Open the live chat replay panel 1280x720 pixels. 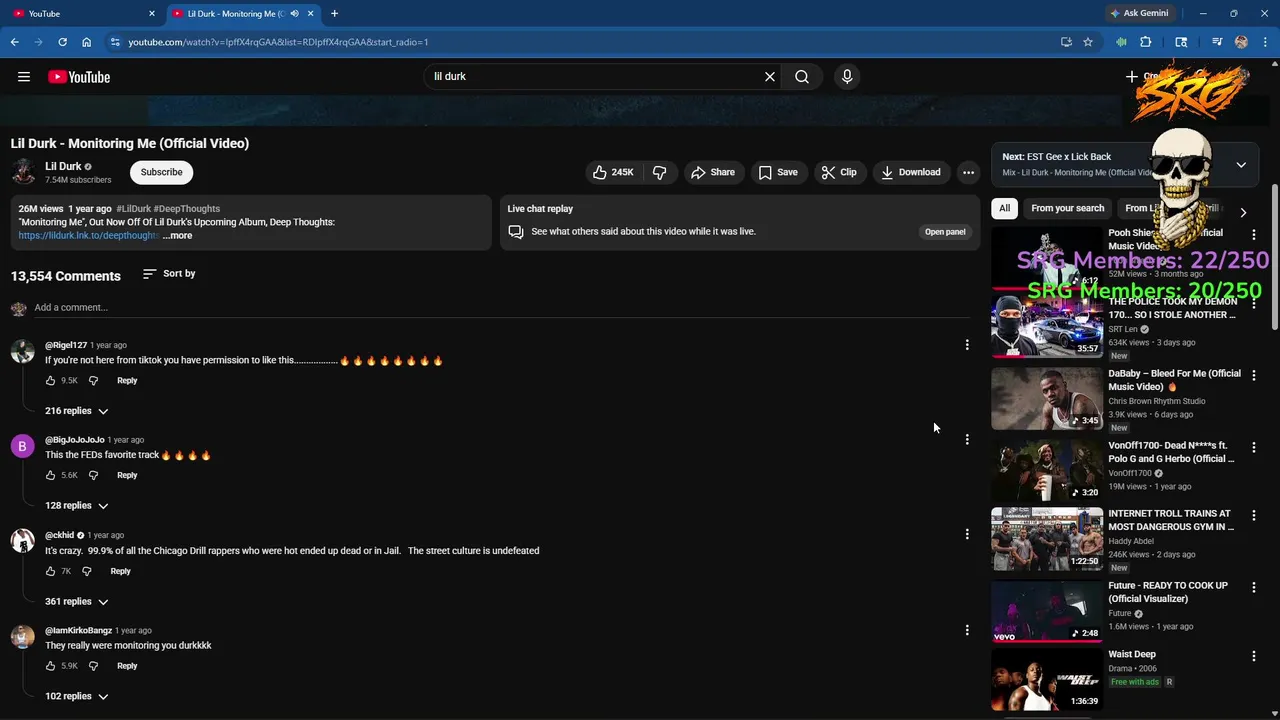pyautogui.click(x=945, y=232)
